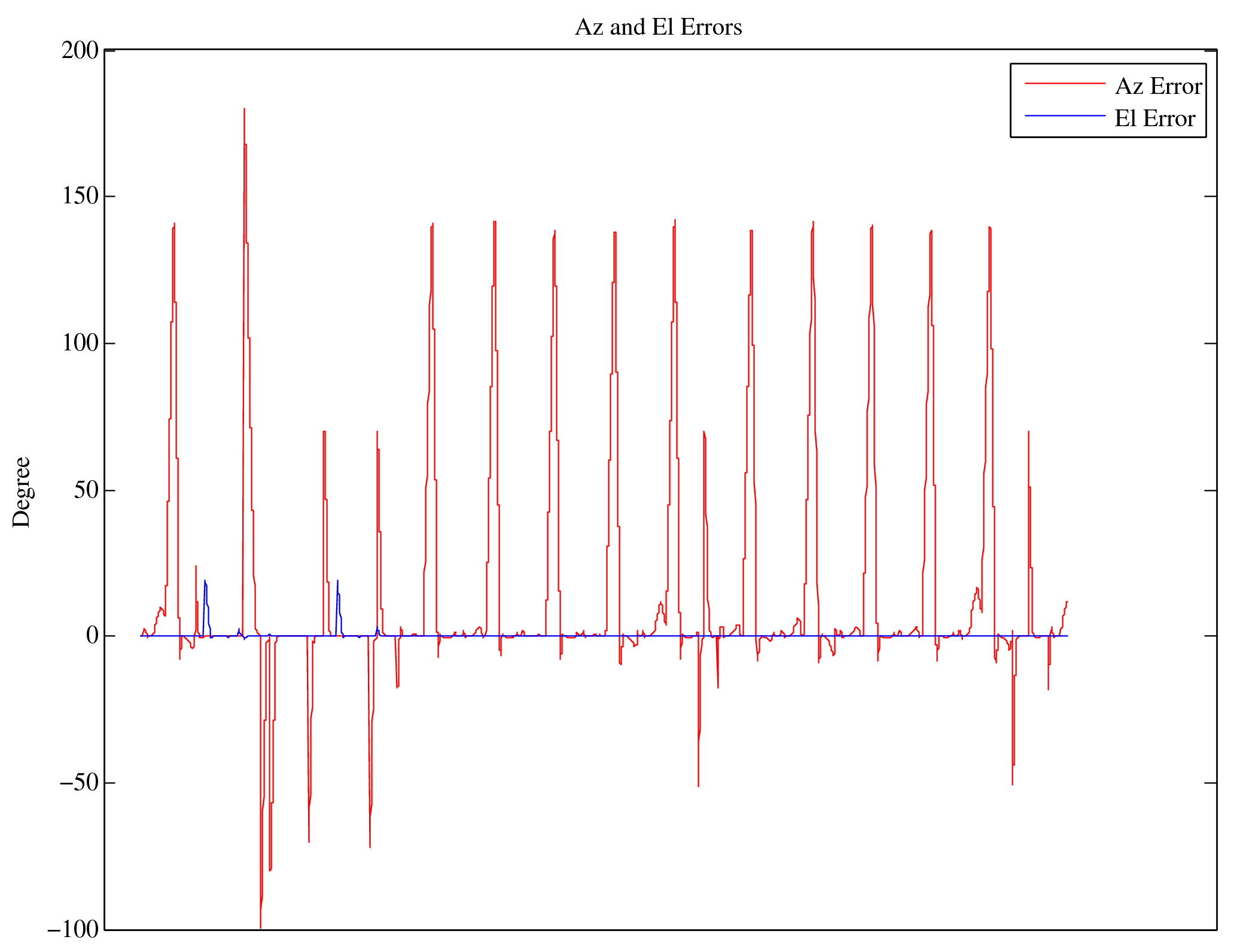
Task: Click the 50 y-axis tick label
Action: pyautogui.click(x=86, y=490)
